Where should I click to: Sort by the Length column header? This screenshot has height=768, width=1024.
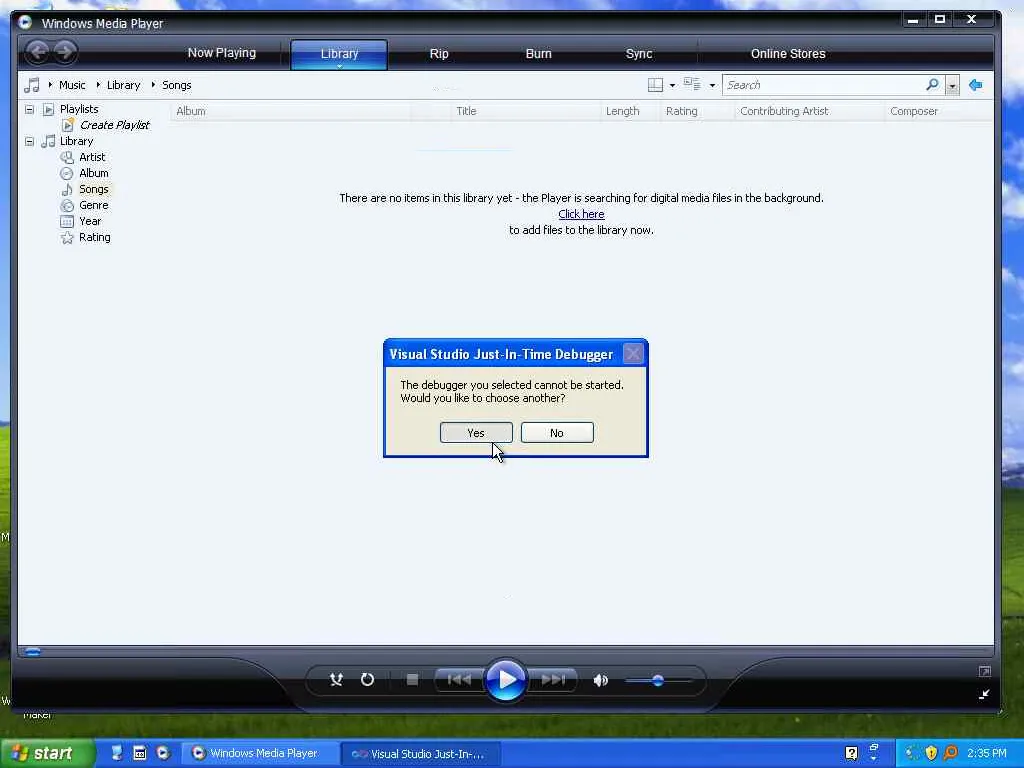[x=630, y=111]
